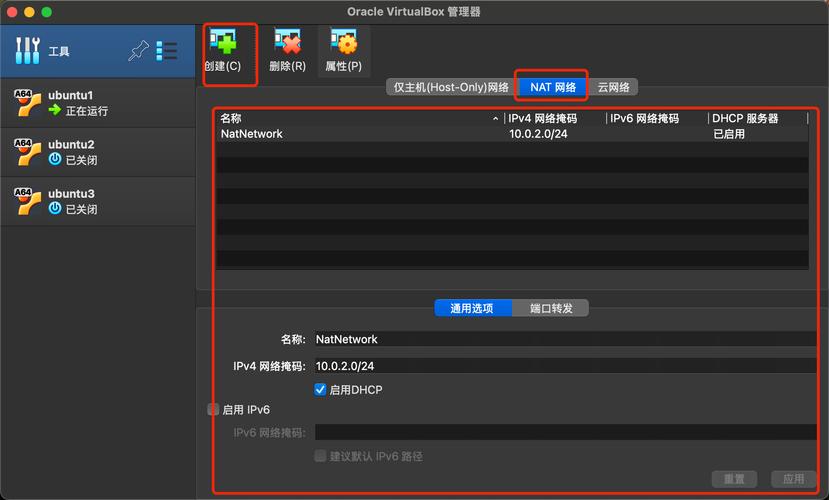Toggle 建议默认 IPv6 路径 checkbox
This screenshot has height=500, width=829.
[x=320, y=456]
